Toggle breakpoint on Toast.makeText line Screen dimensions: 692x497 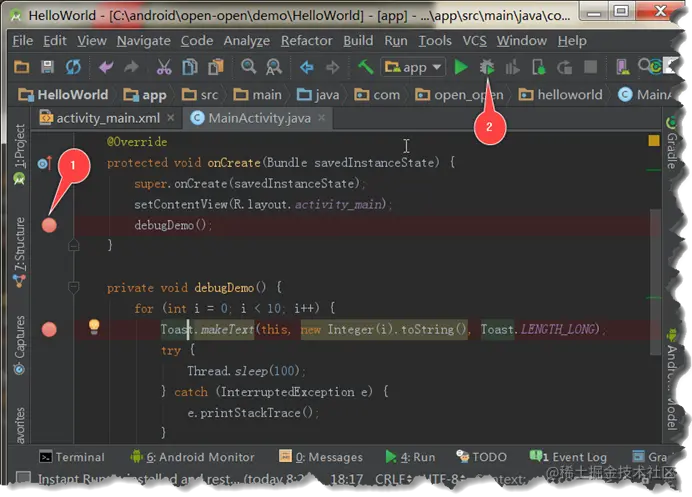(49, 329)
